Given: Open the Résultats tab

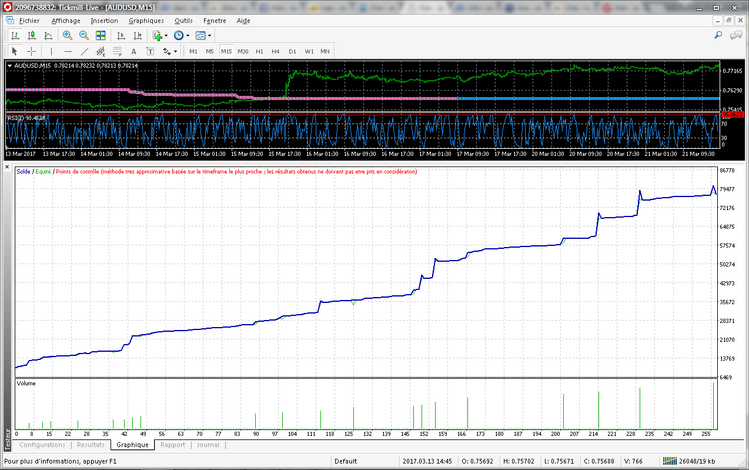Looking at the screenshot, I should click(90, 445).
